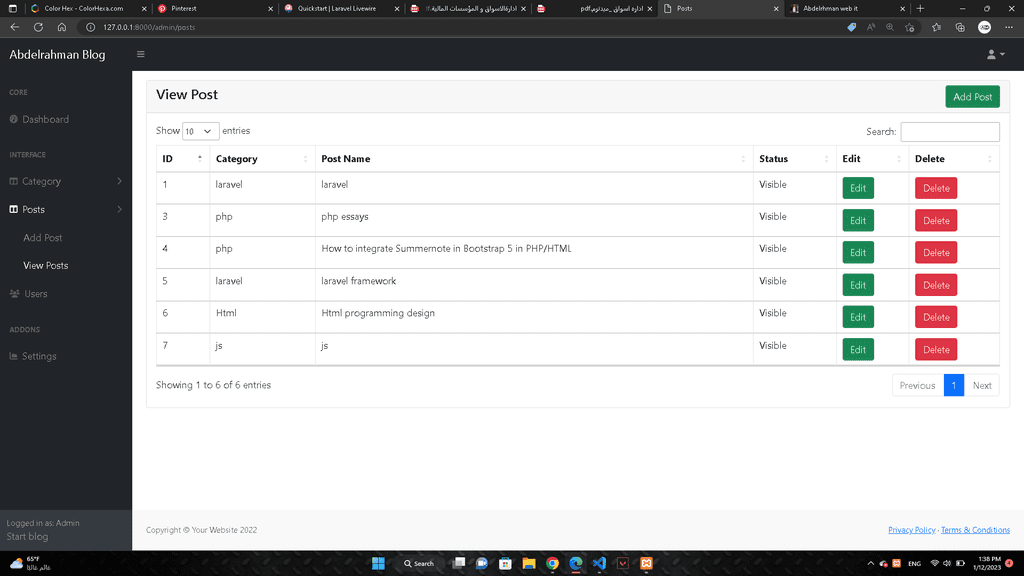Open the shopping price tag icon
Image resolution: width=1024 pixels, height=576 pixels.
852,27
